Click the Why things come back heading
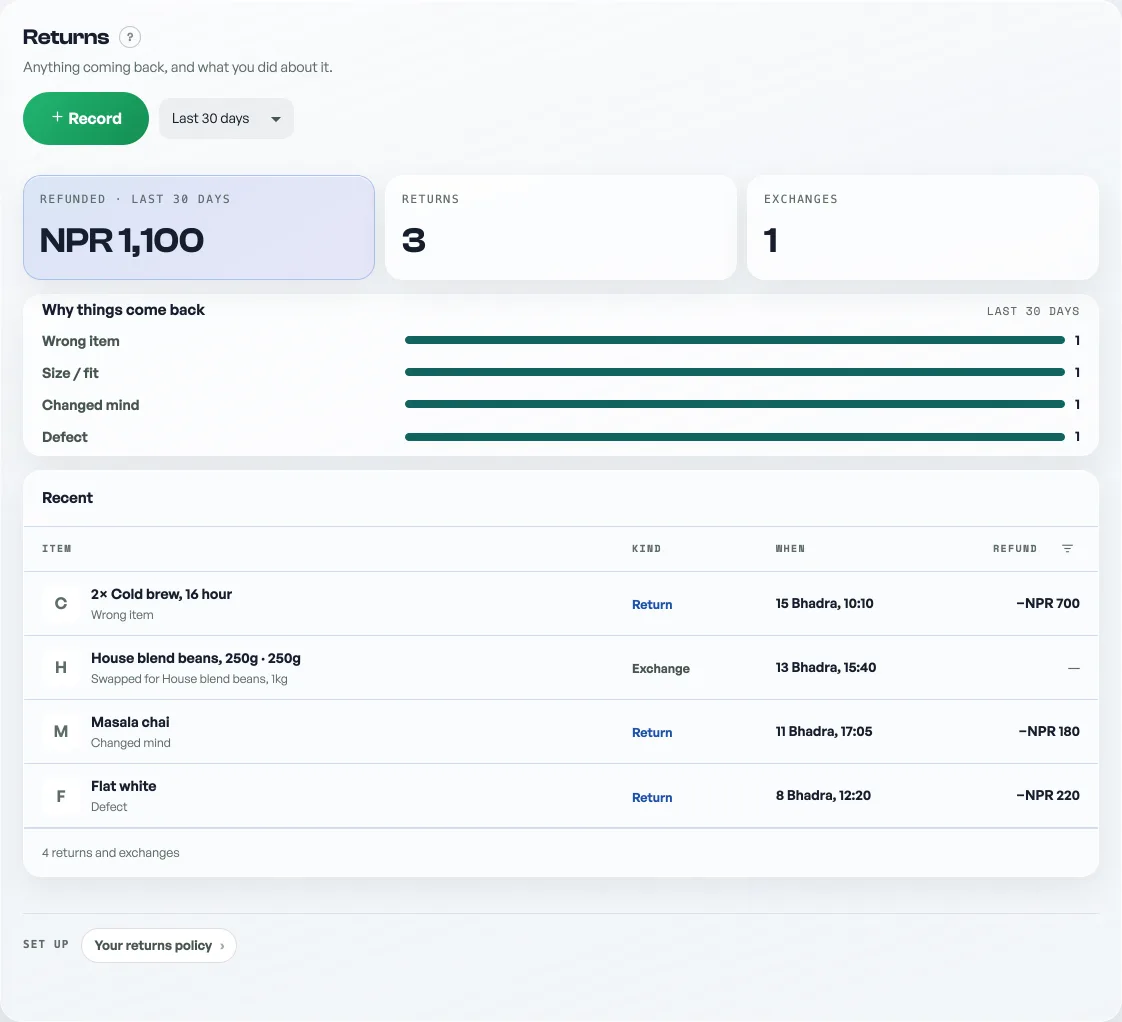The height and width of the screenshot is (1022, 1122). click(123, 310)
